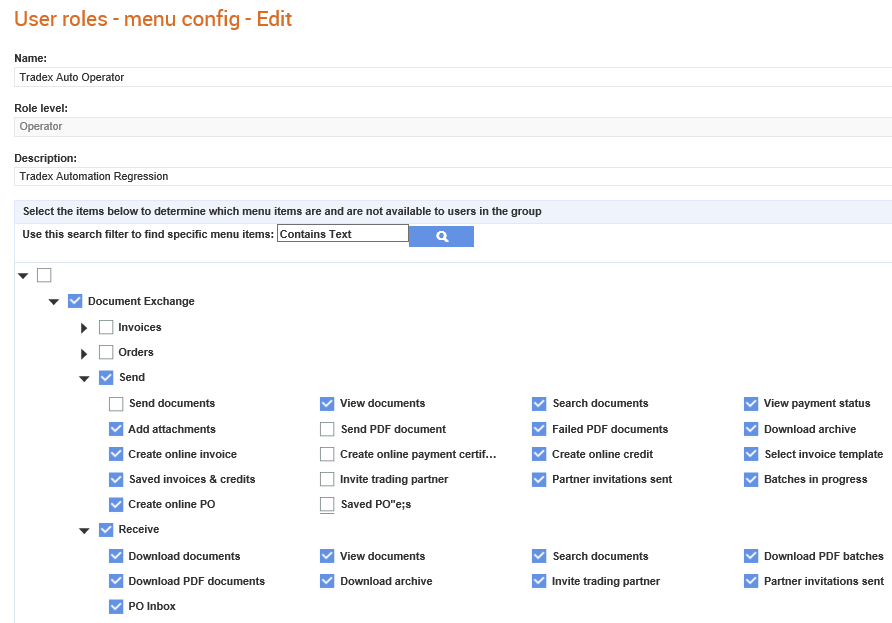Collapse the Document Exchange node
This screenshot has width=892, height=623.
pyautogui.click(x=53, y=302)
